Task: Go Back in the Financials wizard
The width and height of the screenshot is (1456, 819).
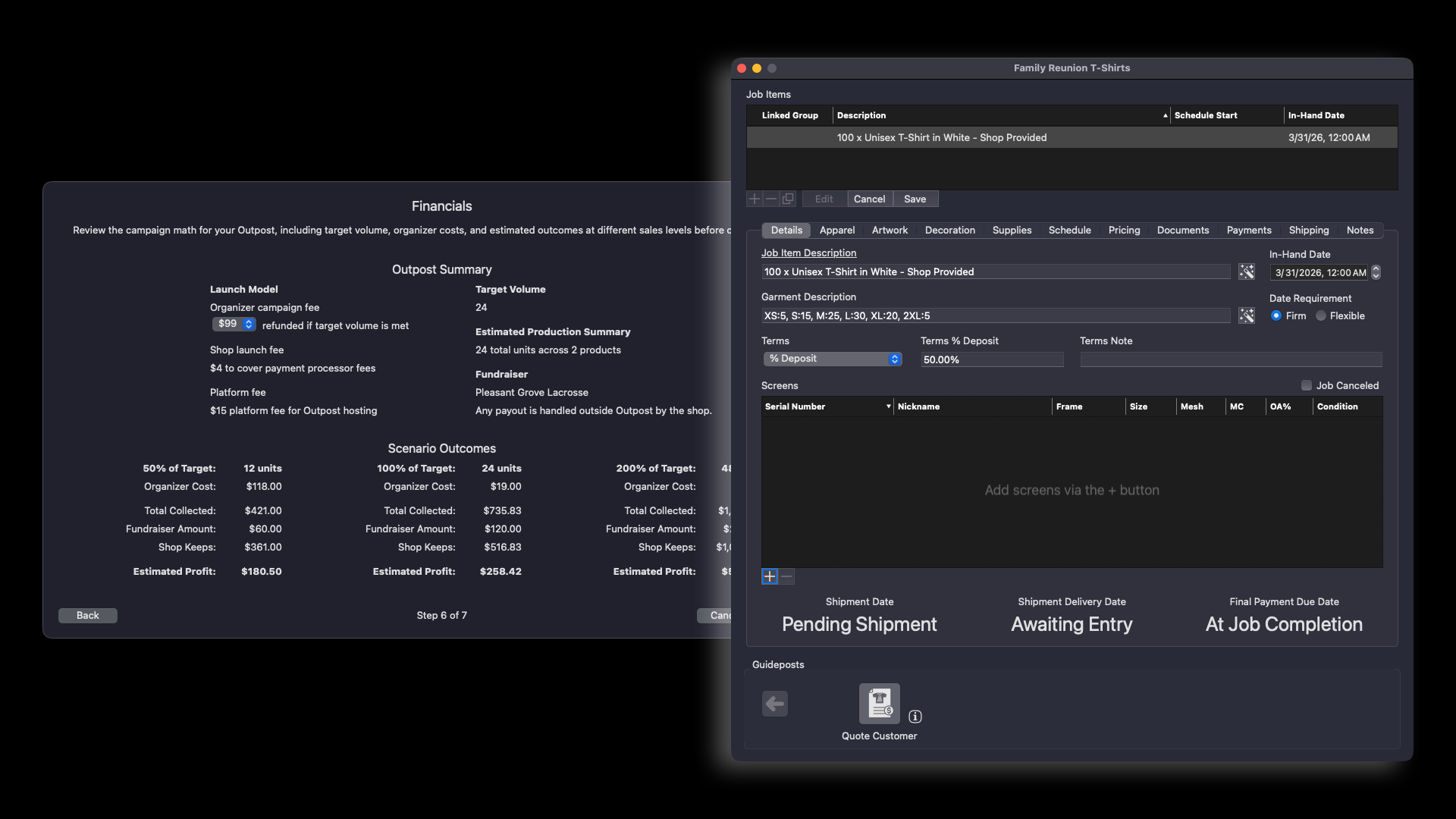Action: pos(87,615)
